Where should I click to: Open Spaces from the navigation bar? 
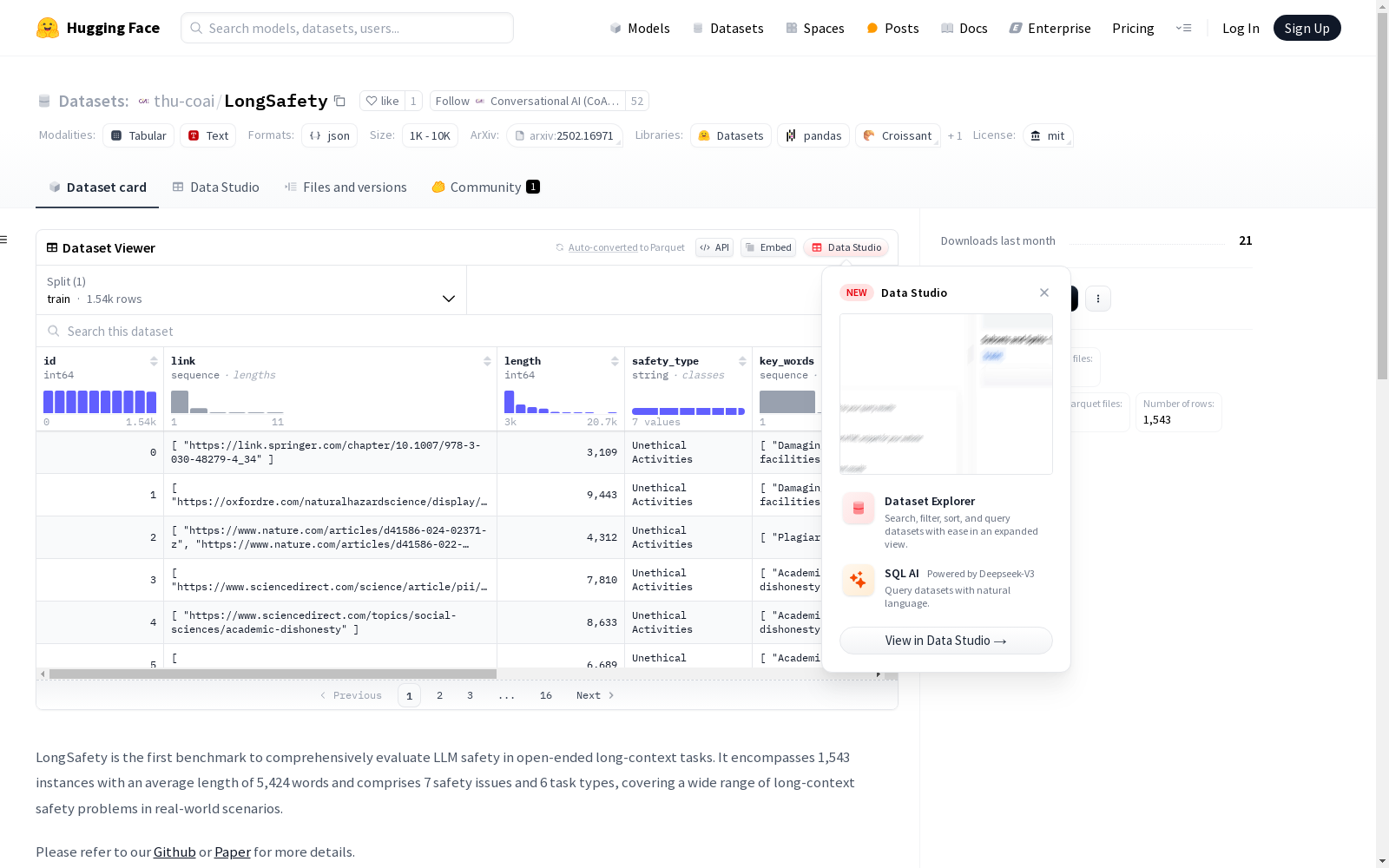point(815,28)
